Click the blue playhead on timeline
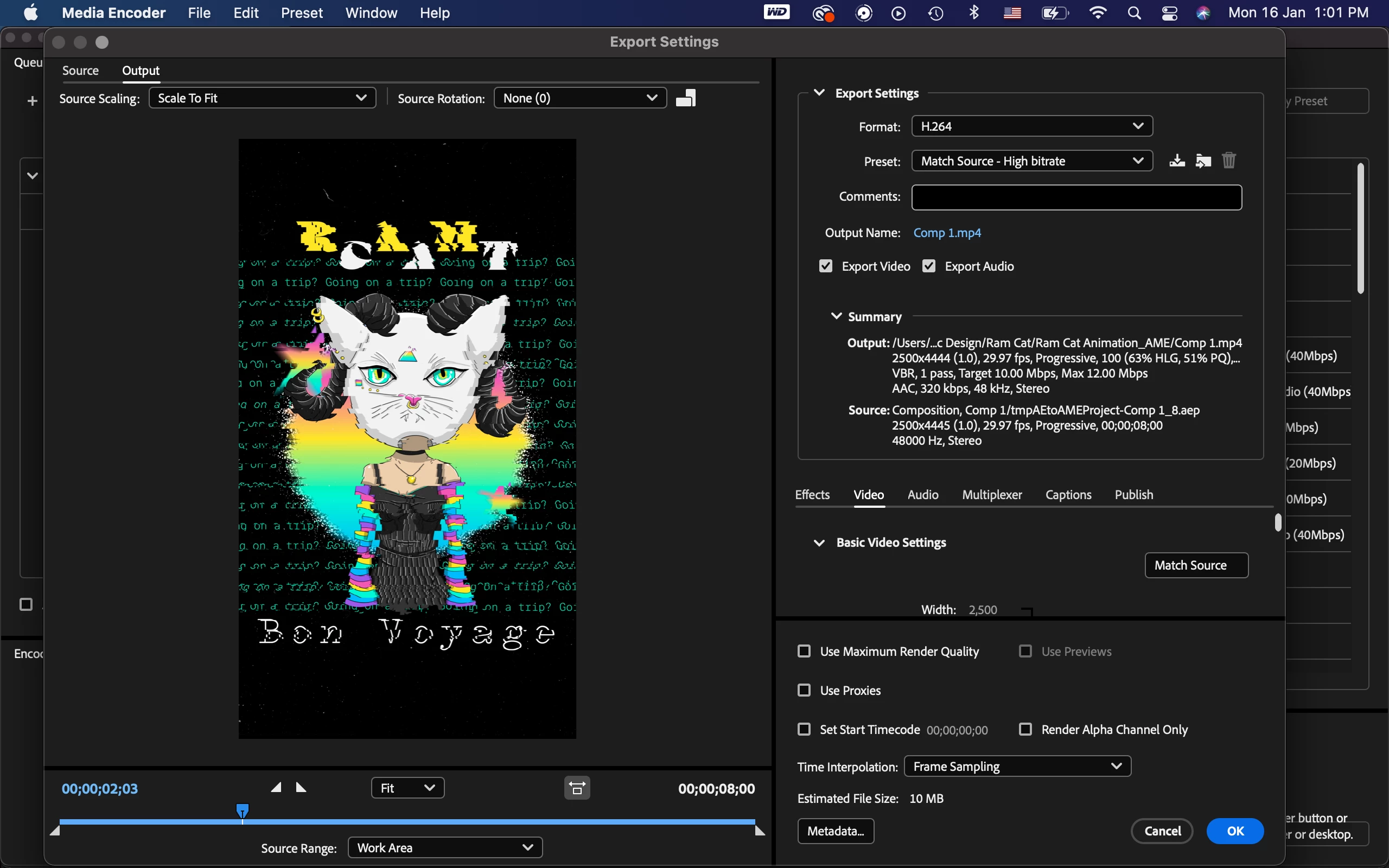1389x868 pixels. [242, 810]
